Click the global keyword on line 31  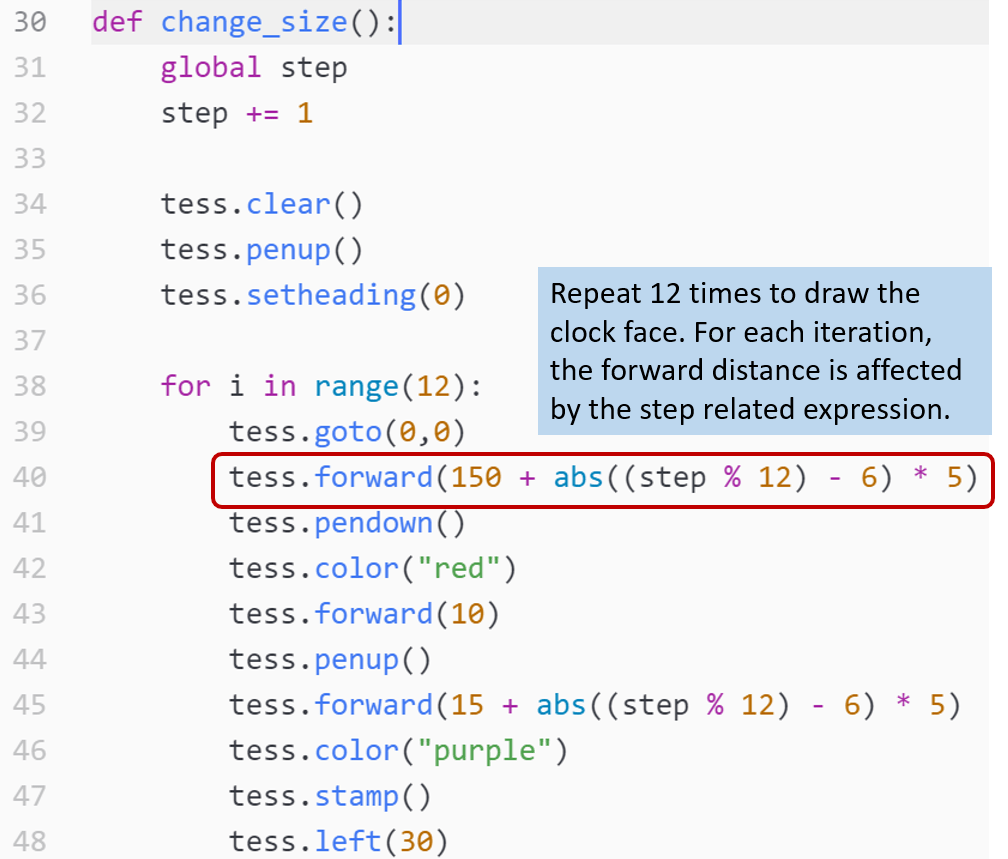(211, 68)
